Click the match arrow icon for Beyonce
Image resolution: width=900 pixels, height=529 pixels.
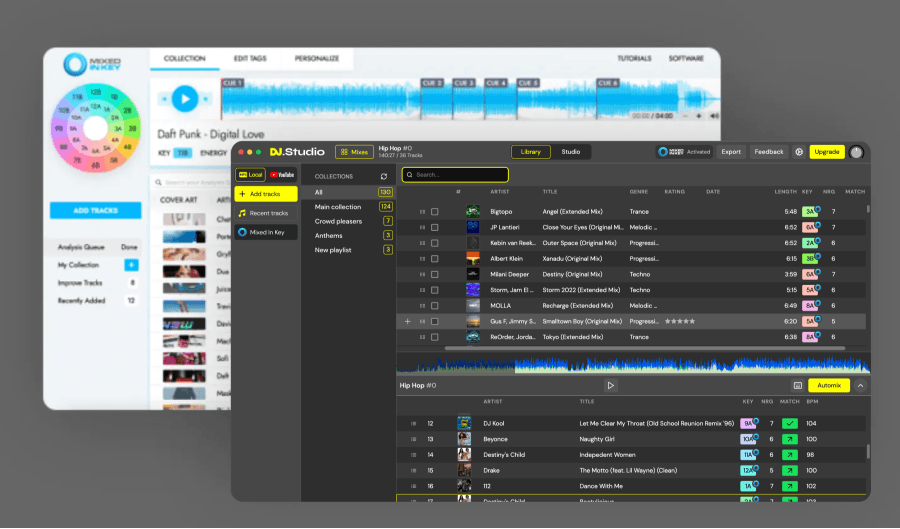[790, 439]
